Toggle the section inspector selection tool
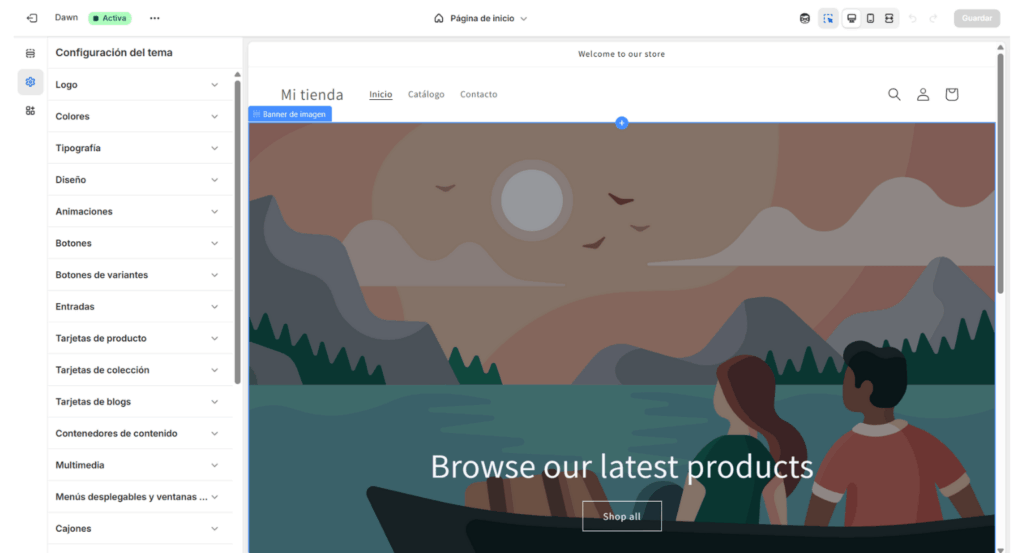This screenshot has width=1024, height=553. pyautogui.click(x=828, y=18)
